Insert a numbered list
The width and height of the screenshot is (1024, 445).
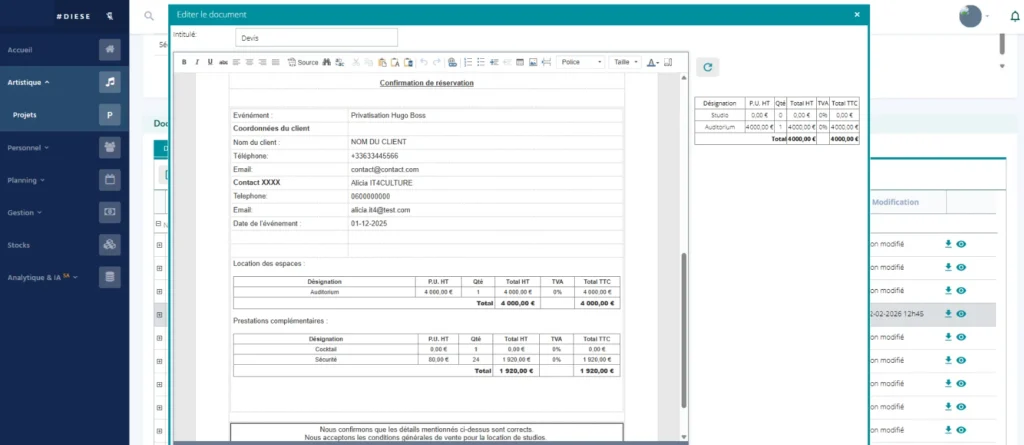468,62
